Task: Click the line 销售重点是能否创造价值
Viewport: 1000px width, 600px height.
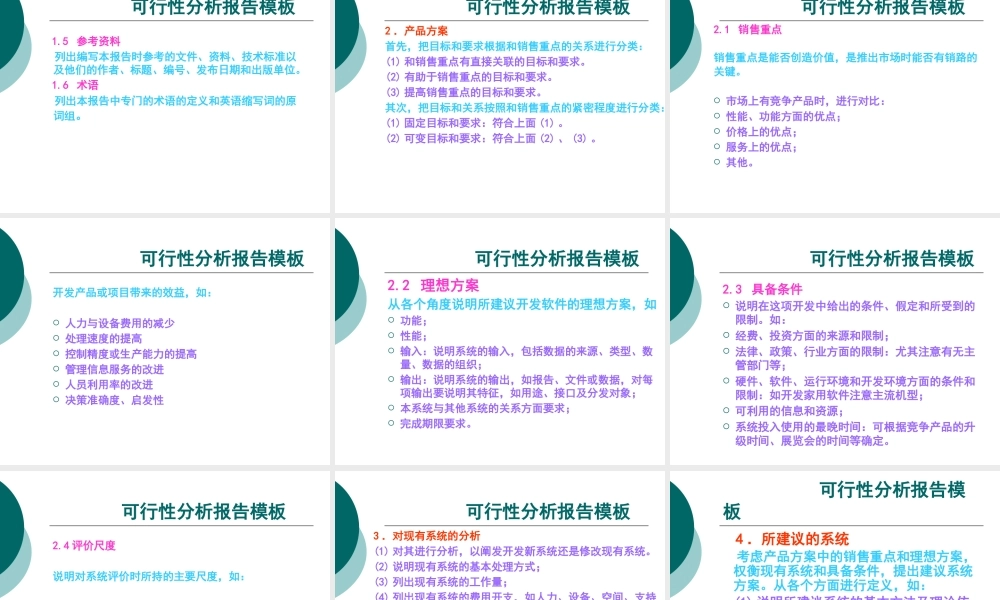Action: click(845, 64)
